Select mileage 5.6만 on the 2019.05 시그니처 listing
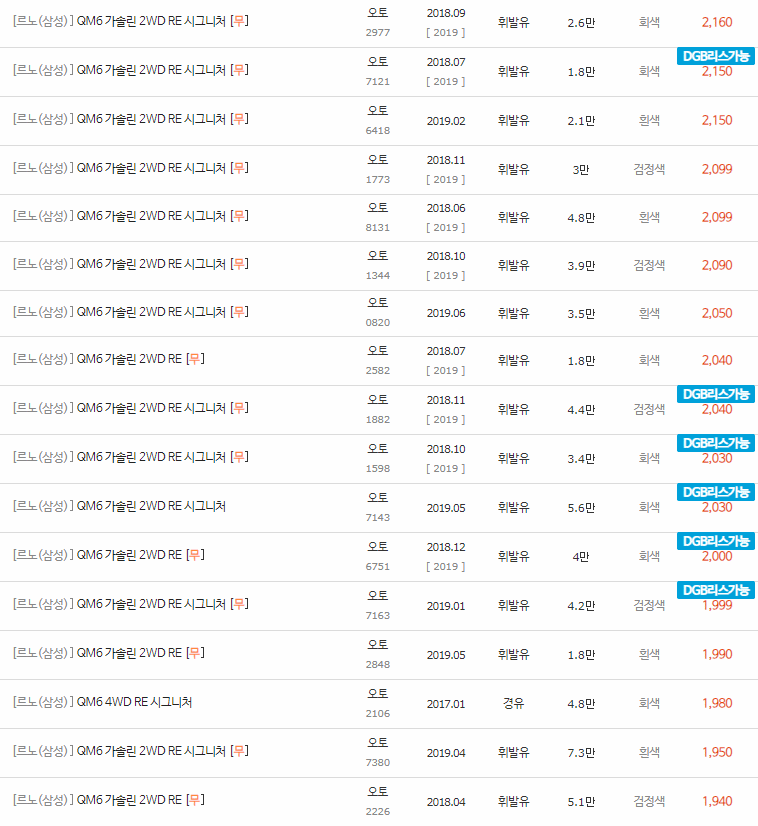The height and width of the screenshot is (826, 758). pos(583,507)
